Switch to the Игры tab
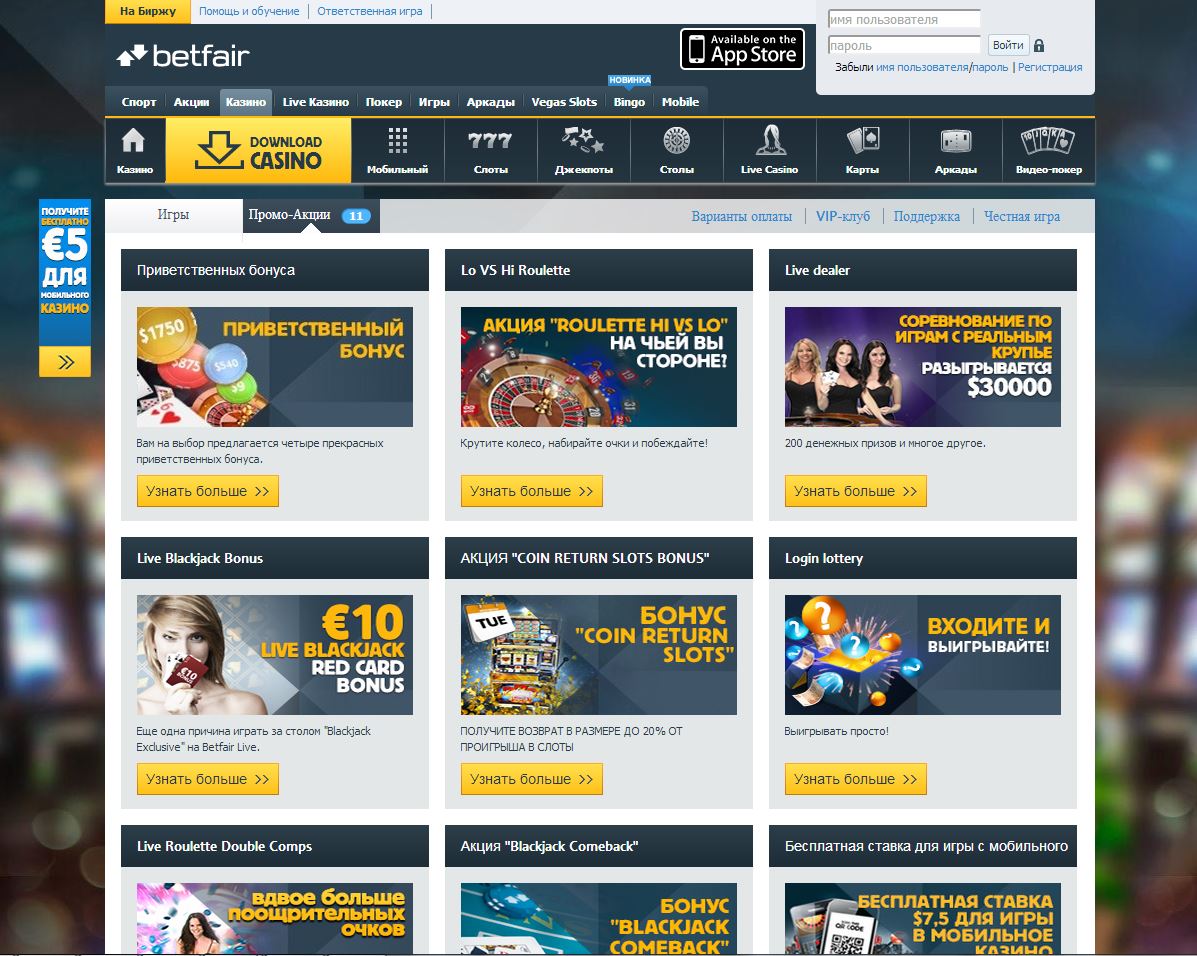 [173, 215]
